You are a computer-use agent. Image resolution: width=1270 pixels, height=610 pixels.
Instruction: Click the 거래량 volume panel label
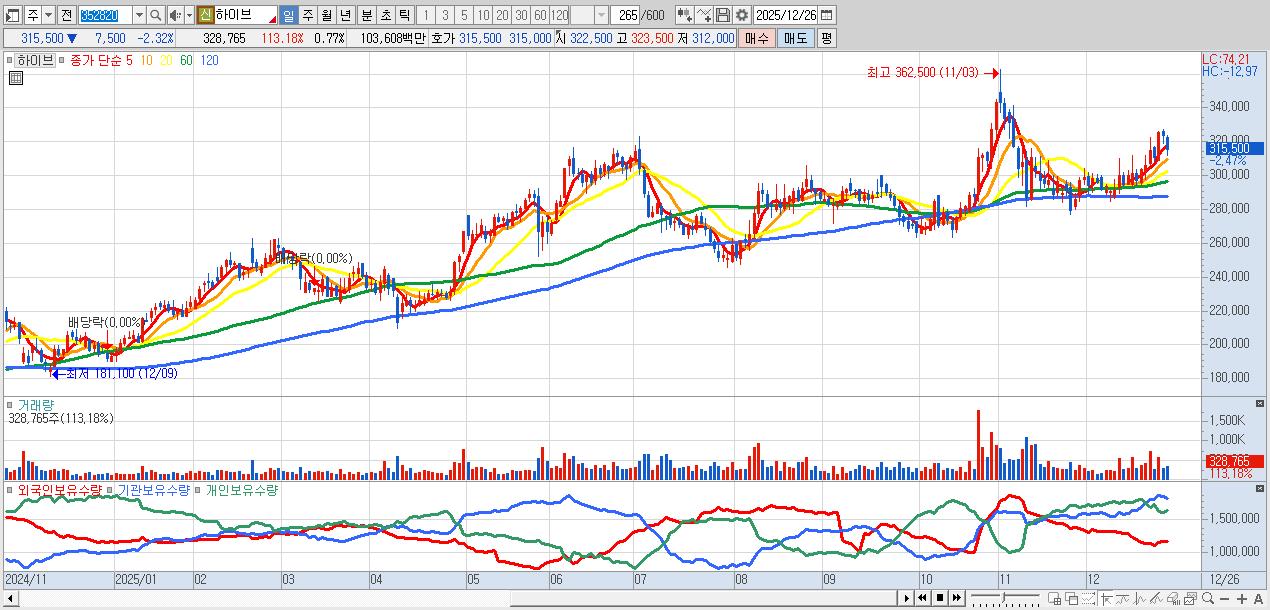(x=36, y=405)
